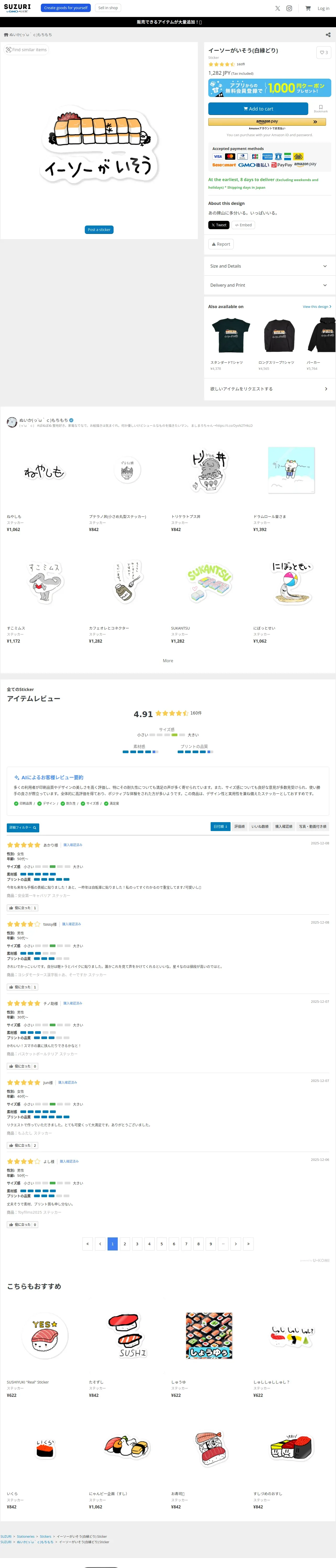This screenshot has height=1568, width=336.
Task: Open the shopping cart icon
Action: click(308, 9)
